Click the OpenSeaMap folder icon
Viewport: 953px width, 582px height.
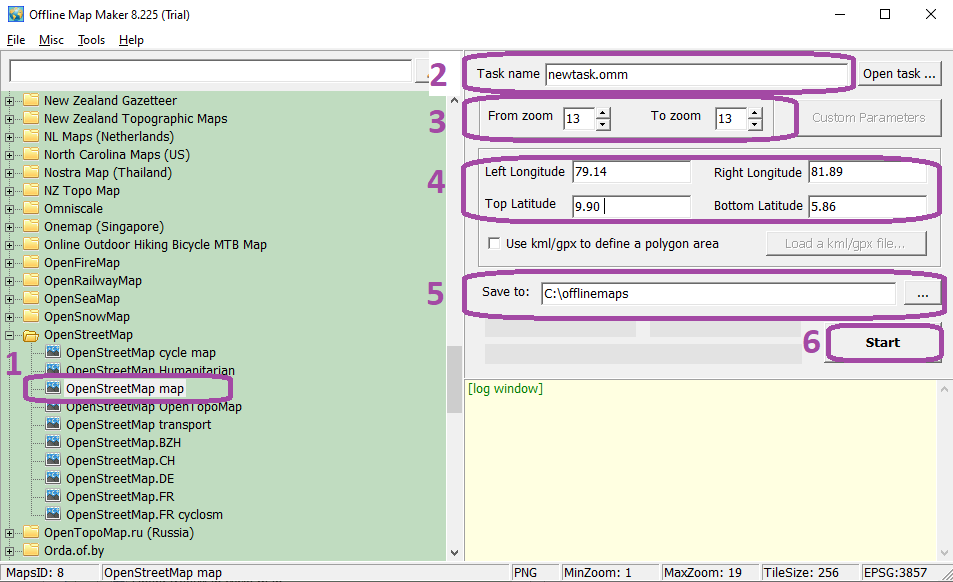tap(31, 298)
